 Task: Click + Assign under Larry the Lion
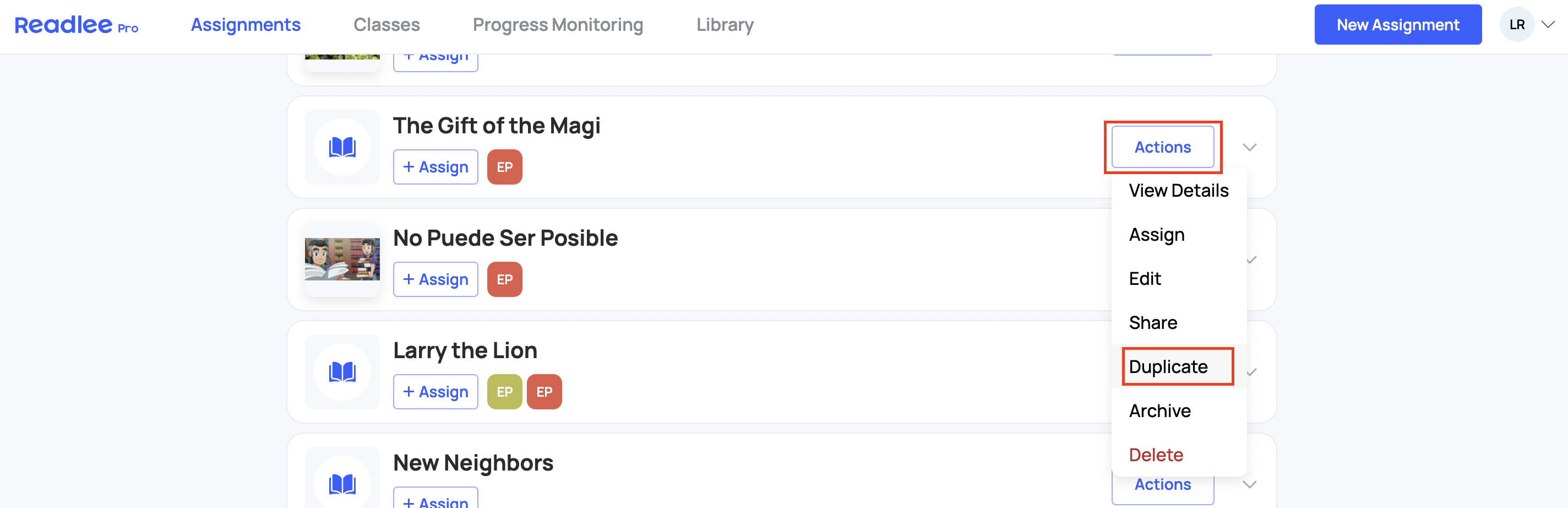click(x=435, y=392)
